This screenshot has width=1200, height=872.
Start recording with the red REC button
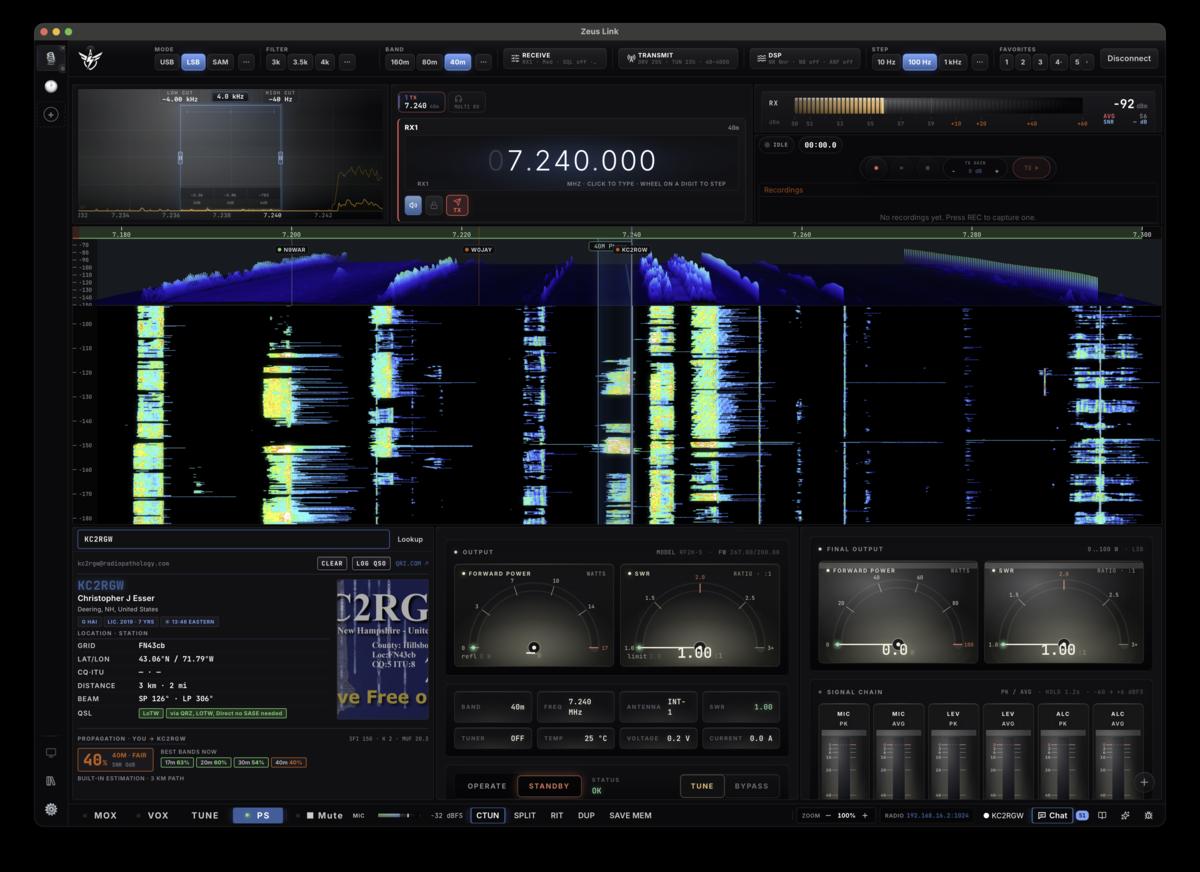tap(877, 169)
